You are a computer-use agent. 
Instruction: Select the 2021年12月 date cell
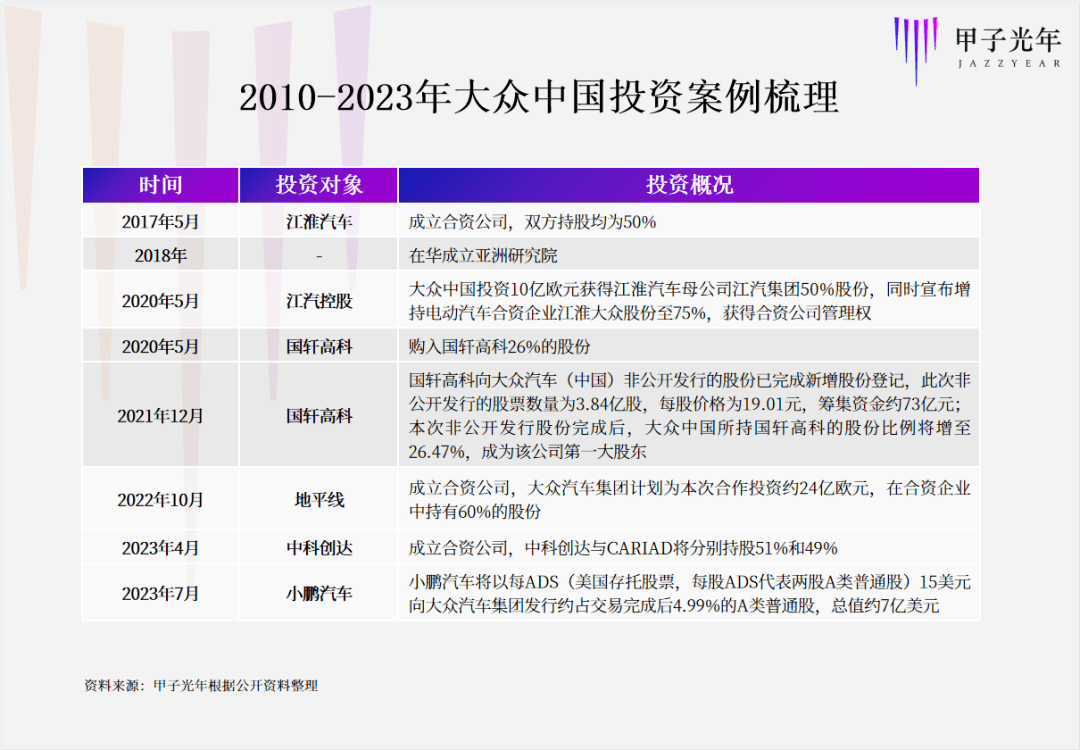(x=160, y=416)
